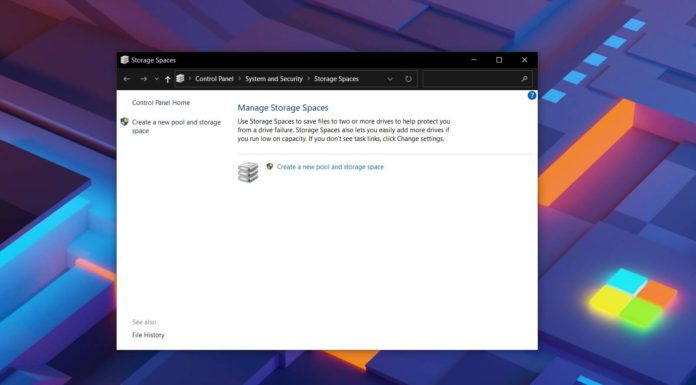Expand the address bar history dropdown
The image size is (696, 385).
coord(390,79)
